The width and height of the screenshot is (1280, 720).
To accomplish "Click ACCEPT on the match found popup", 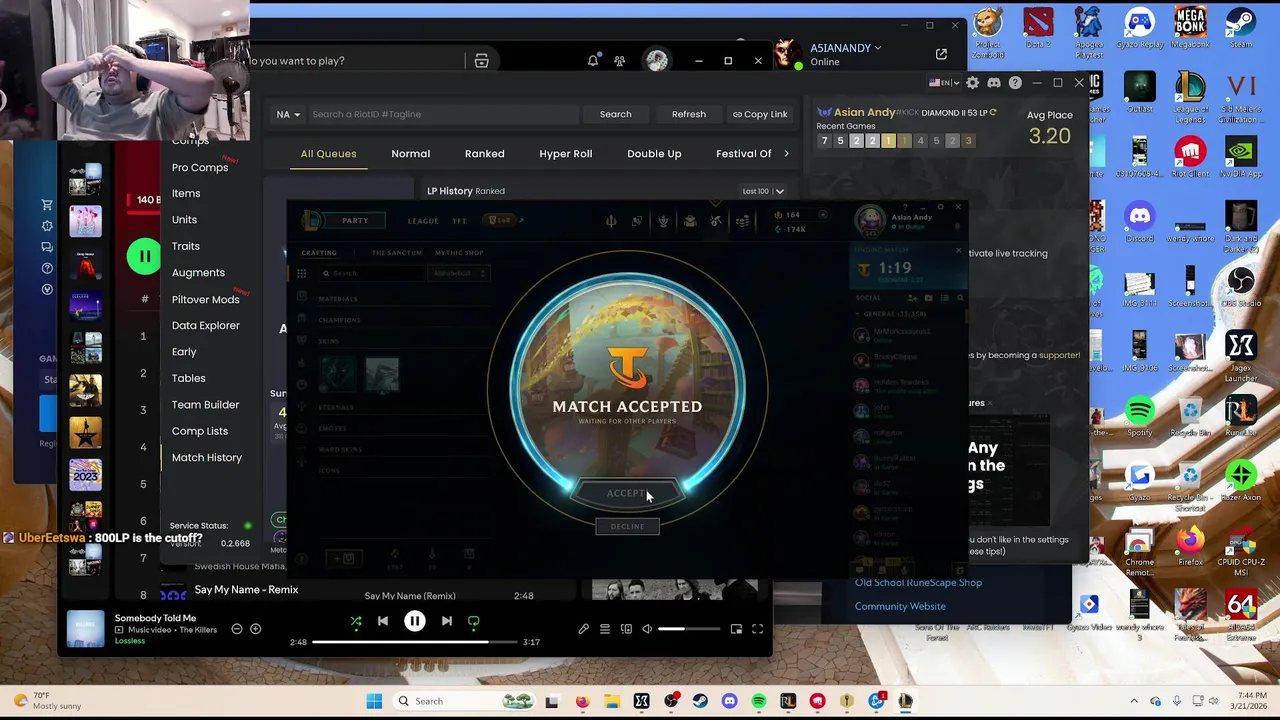I will [627, 493].
